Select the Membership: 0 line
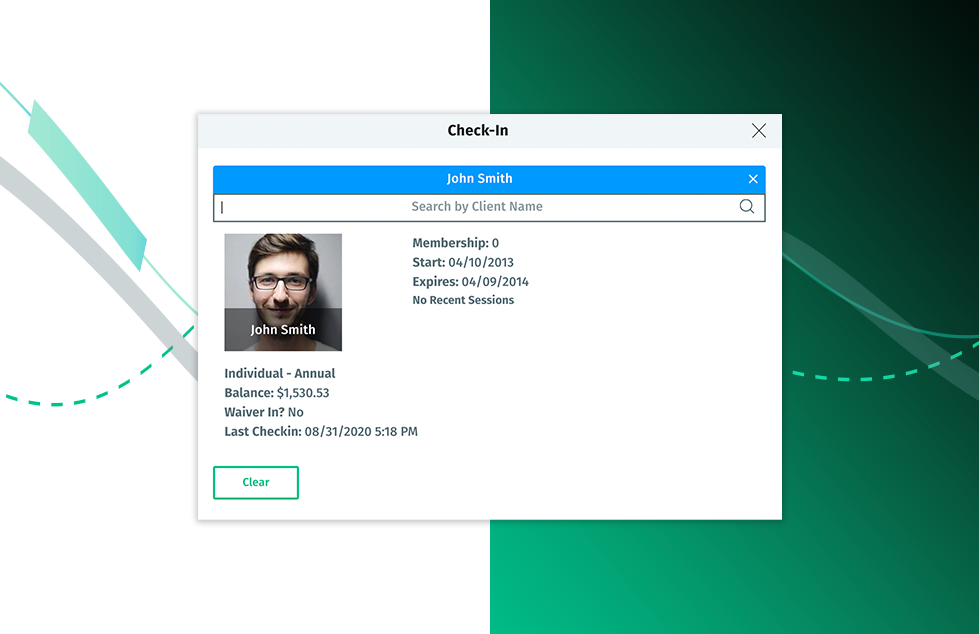 click(455, 243)
